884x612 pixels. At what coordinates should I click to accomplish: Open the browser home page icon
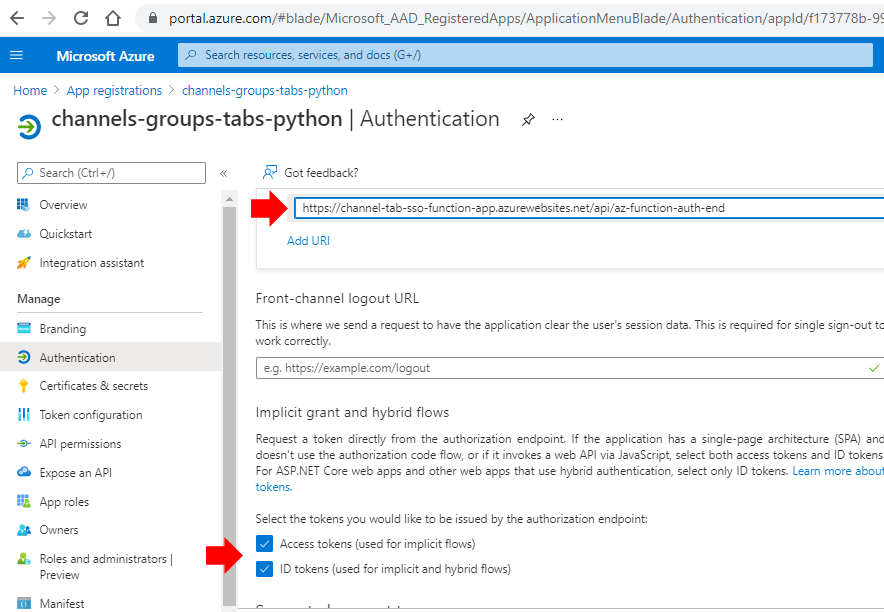pyautogui.click(x=113, y=18)
